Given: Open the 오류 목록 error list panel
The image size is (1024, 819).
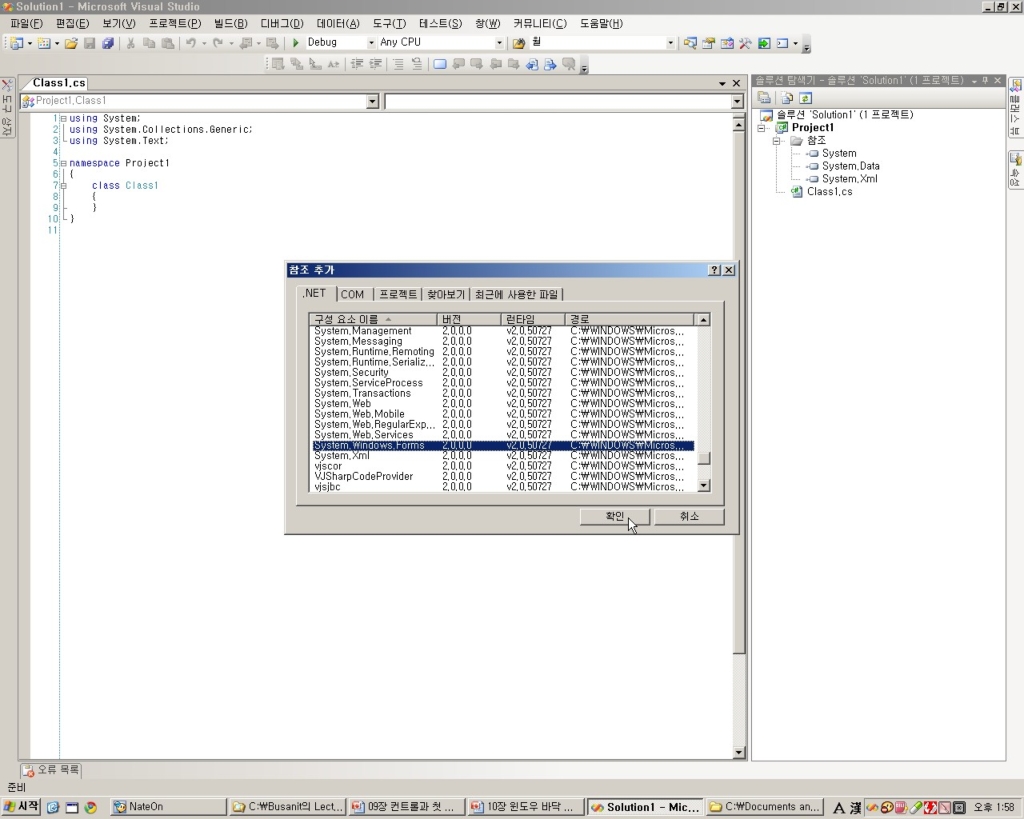Looking at the screenshot, I should (x=51, y=770).
